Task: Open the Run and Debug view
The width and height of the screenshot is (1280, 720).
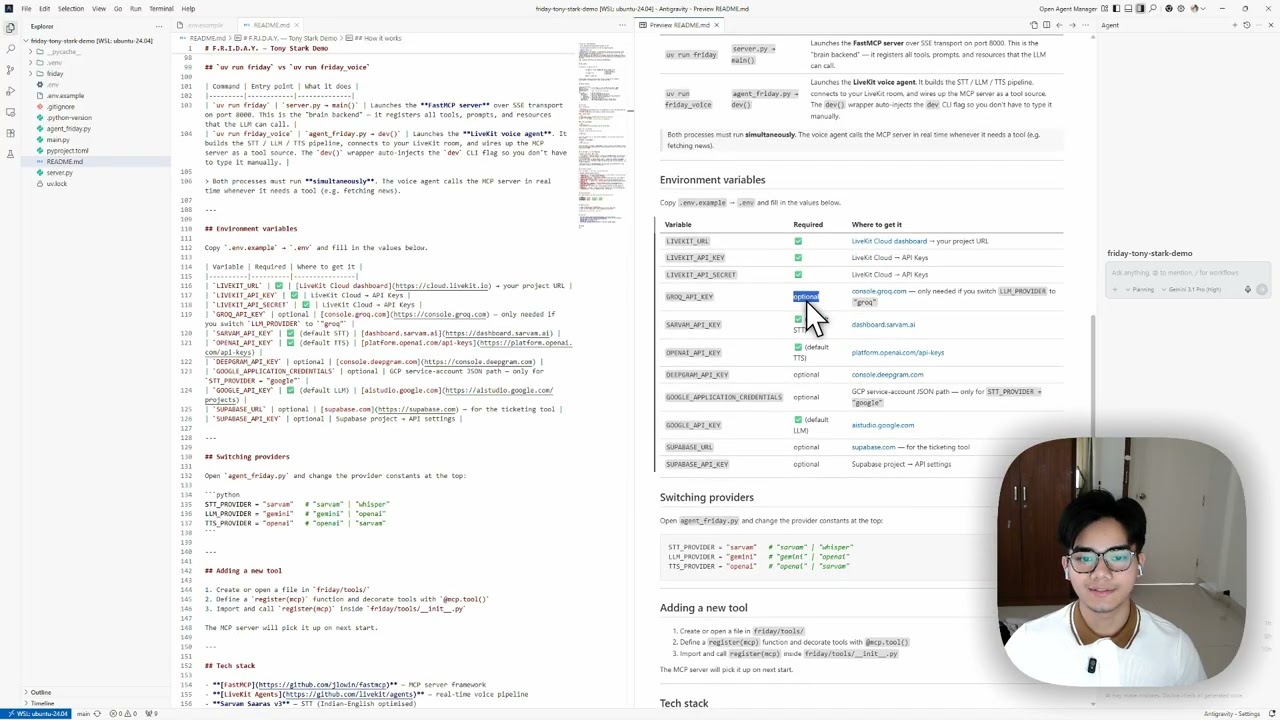Action: (10, 91)
